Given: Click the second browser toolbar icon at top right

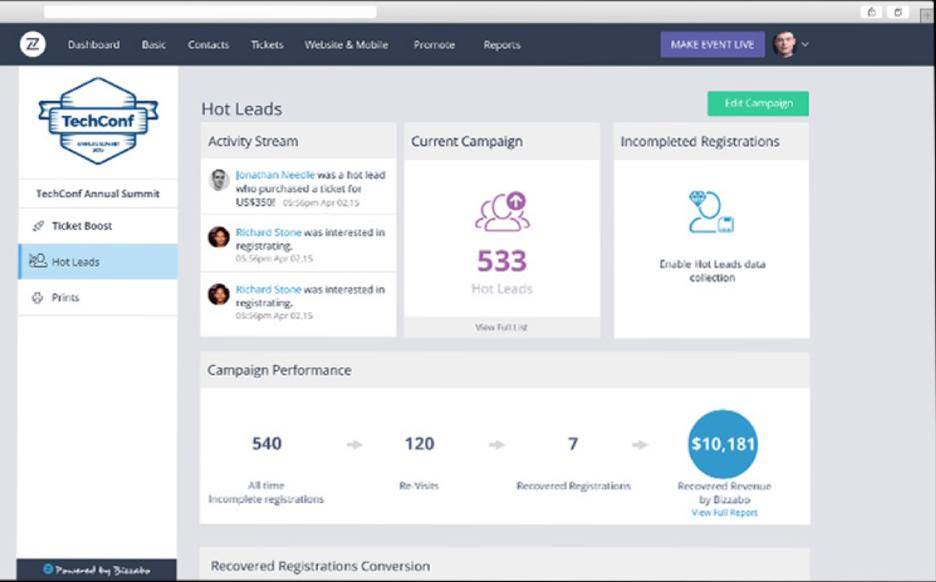Looking at the screenshot, I should [x=897, y=12].
